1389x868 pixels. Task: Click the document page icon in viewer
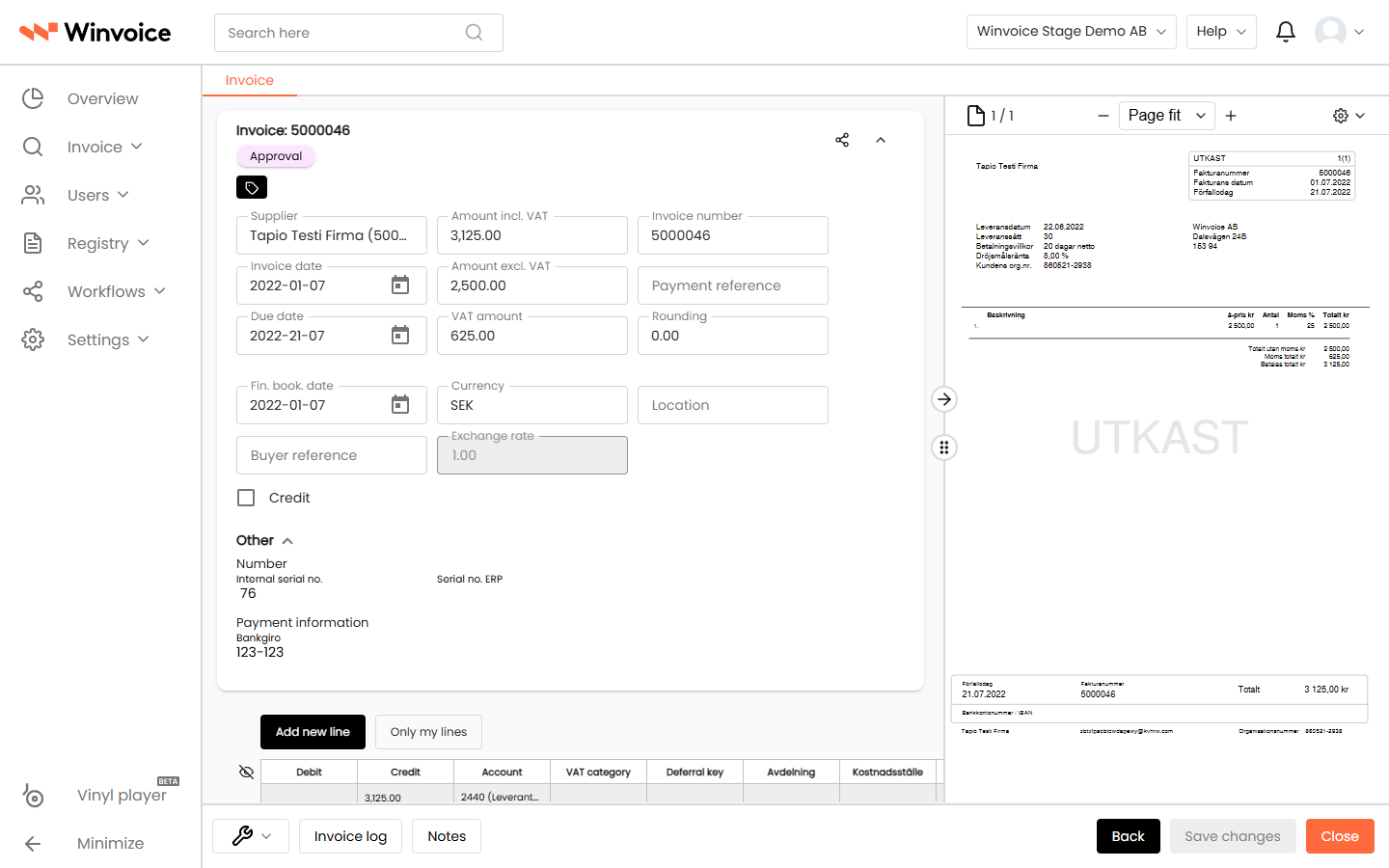[x=976, y=116]
